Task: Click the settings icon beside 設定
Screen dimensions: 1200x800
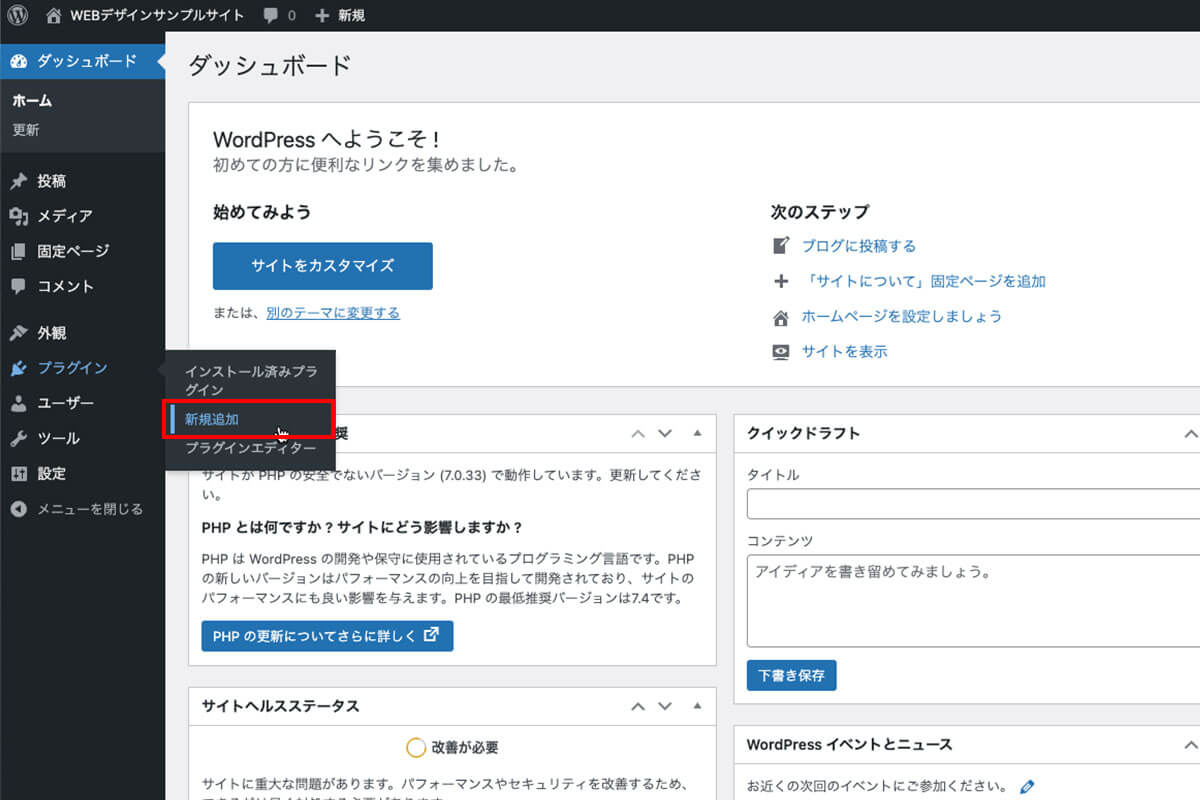Action: [x=18, y=473]
